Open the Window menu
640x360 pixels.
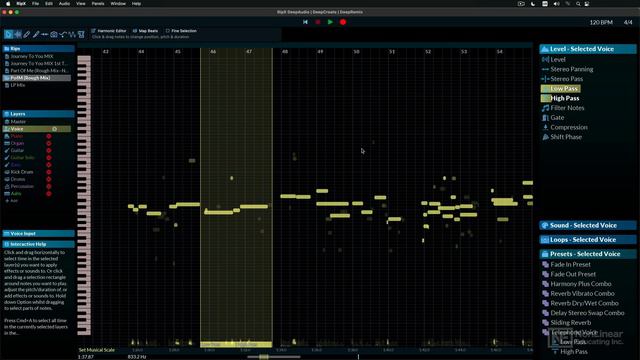[118, 4]
